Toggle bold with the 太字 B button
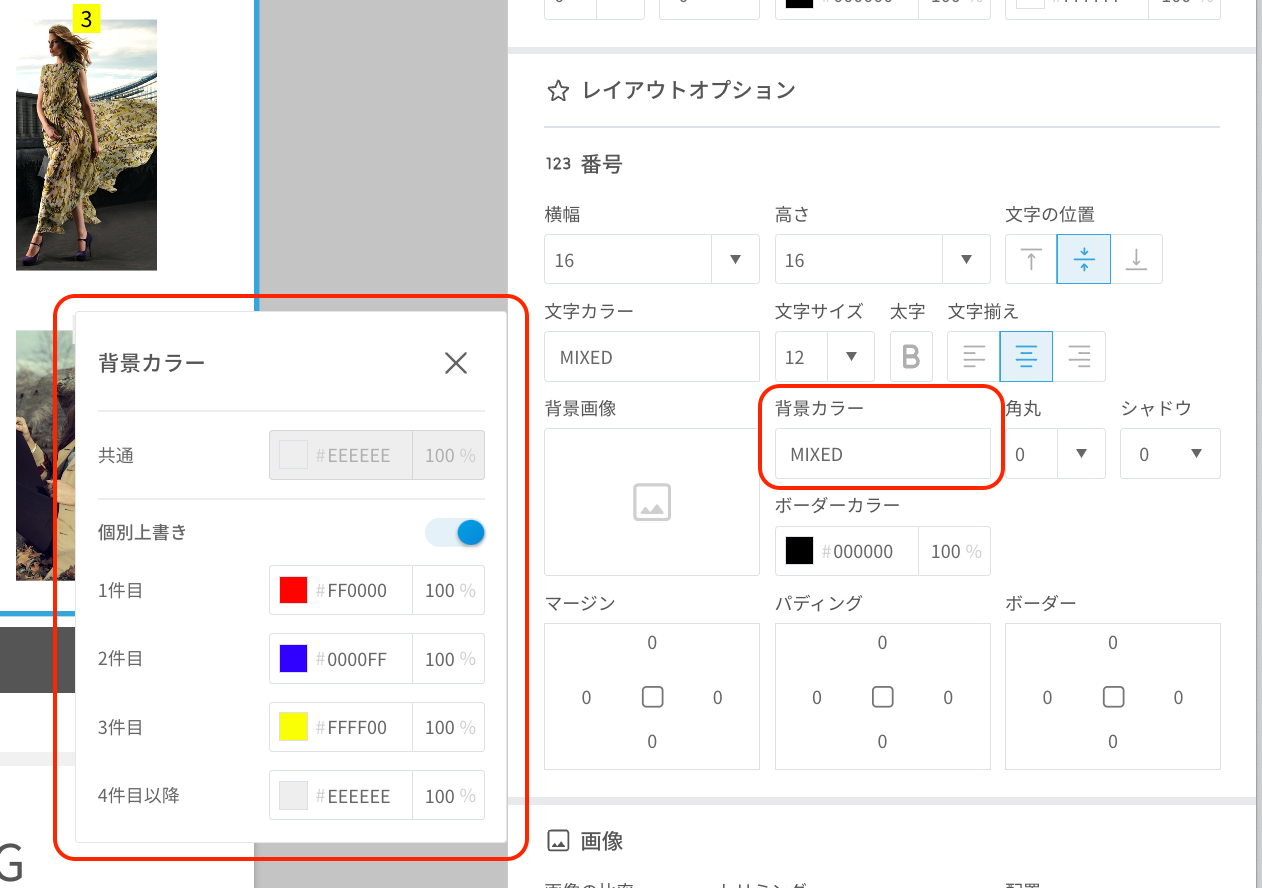The width and height of the screenshot is (1262, 888). (910, 357)
